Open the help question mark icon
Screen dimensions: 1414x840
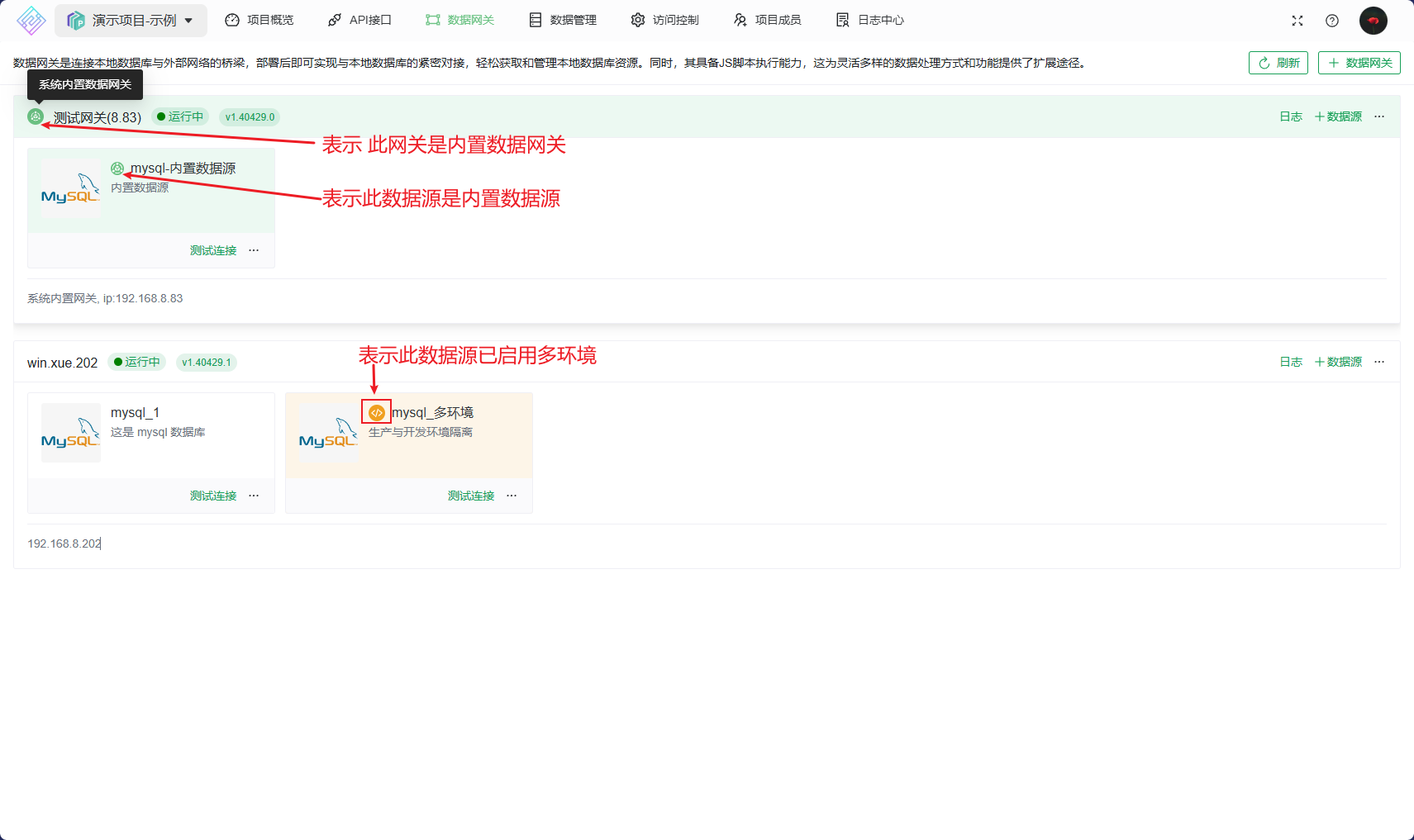click(x=1331, y=21)
